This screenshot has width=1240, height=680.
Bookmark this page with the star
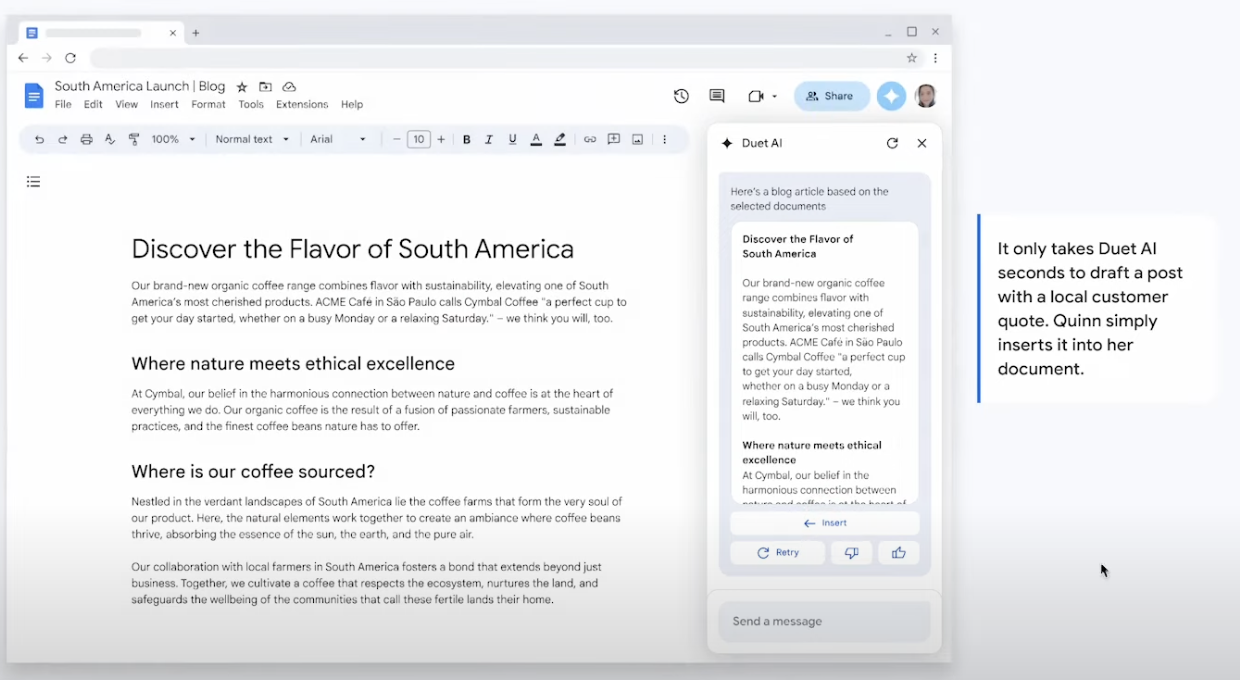coord(911,58)
